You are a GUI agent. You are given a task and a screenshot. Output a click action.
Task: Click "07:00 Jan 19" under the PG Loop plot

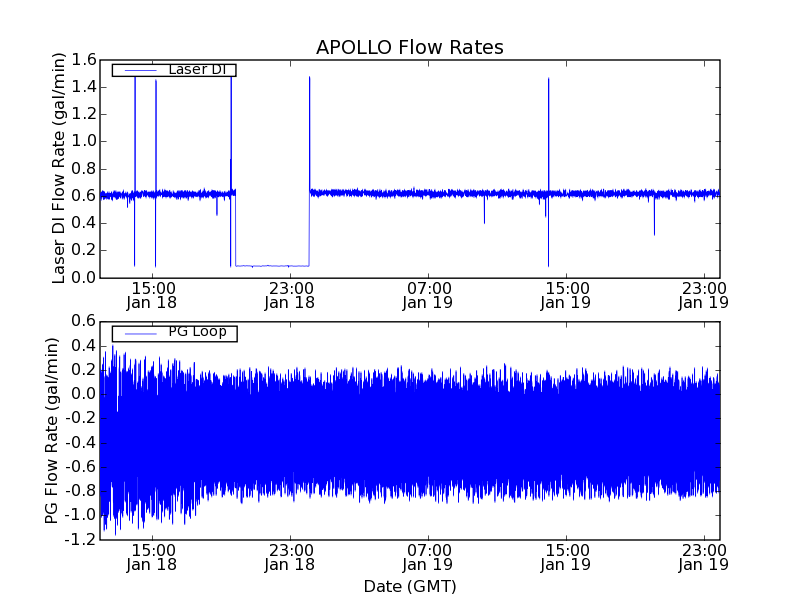428,558
